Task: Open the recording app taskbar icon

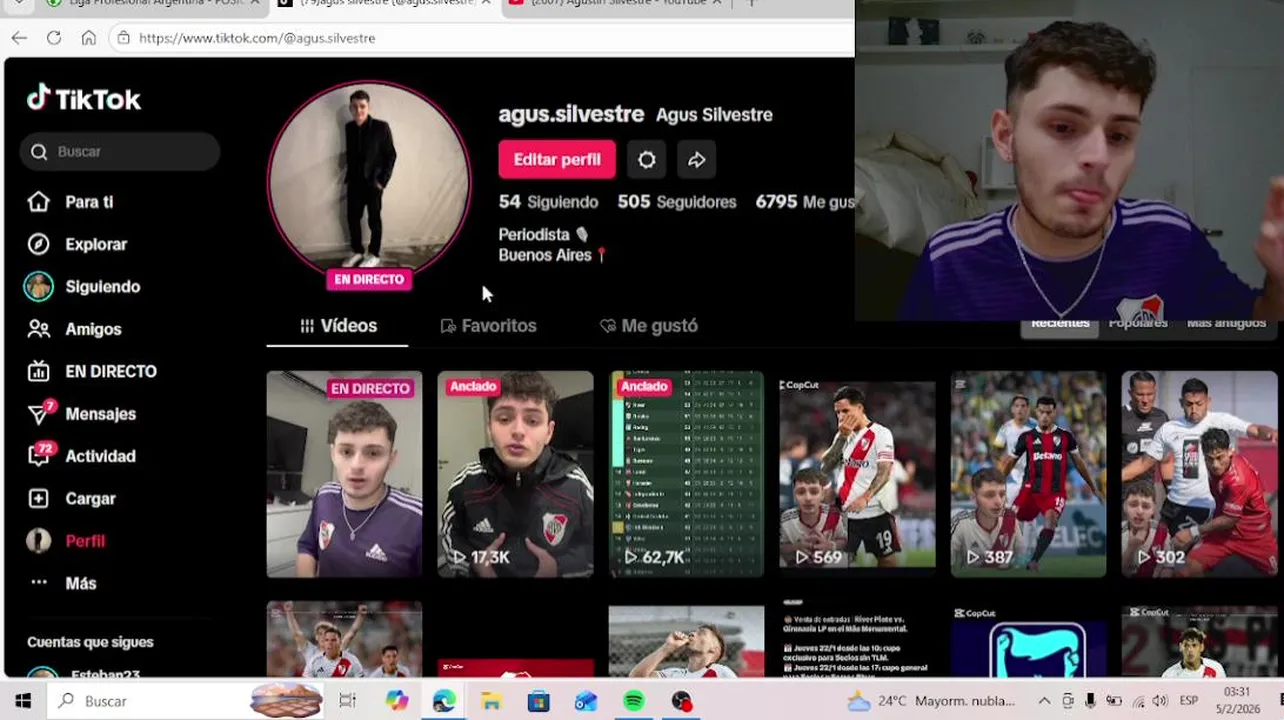Action: pyautogui.click(x=682, y=701)
